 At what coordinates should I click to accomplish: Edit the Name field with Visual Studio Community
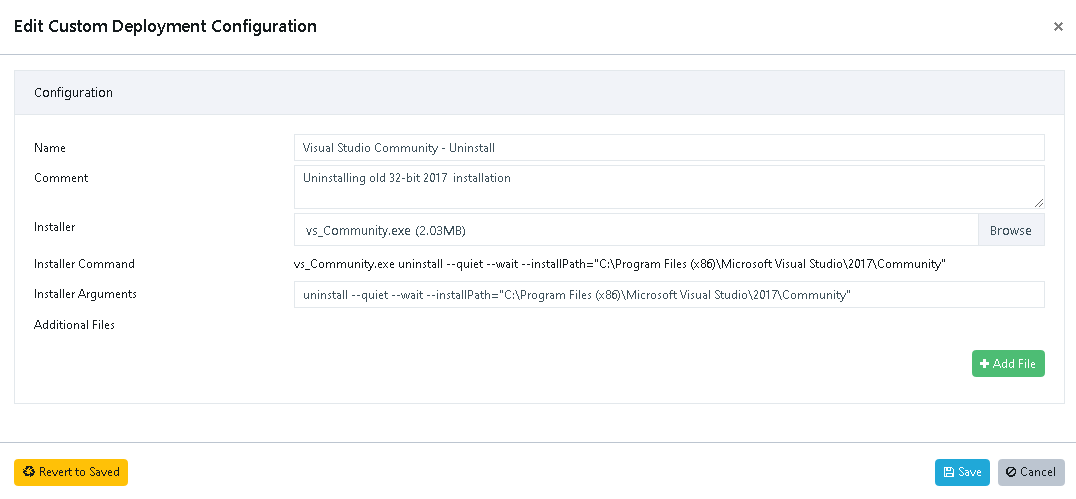point(669,148)
